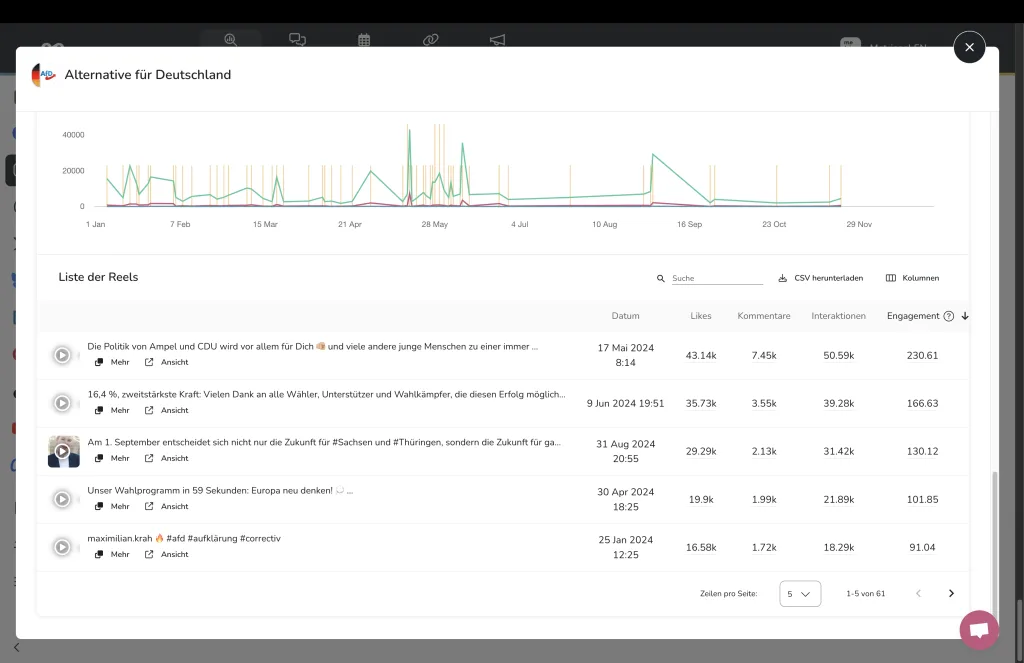Open the megaphone icon in top navigation

click(x=497, y=40)
